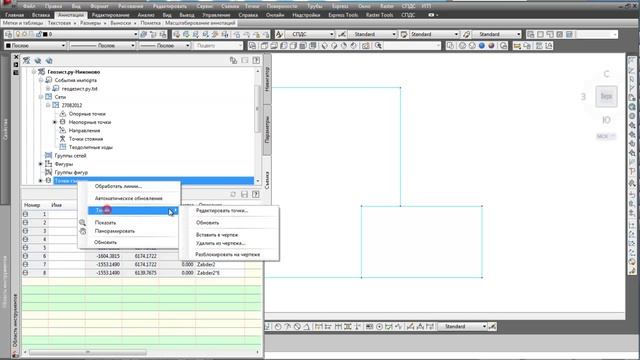Toggle 'Автоматическое обновление' in context menu

click(x=129, y=198)
